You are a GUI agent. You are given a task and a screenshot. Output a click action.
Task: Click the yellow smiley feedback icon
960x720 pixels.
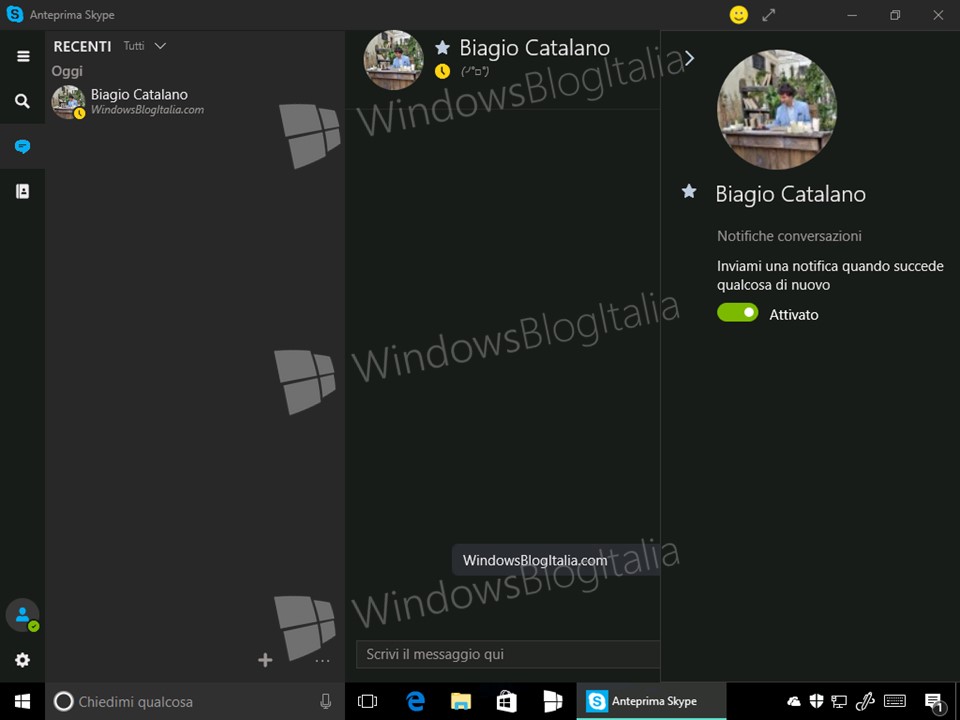(x=739, y=15)
